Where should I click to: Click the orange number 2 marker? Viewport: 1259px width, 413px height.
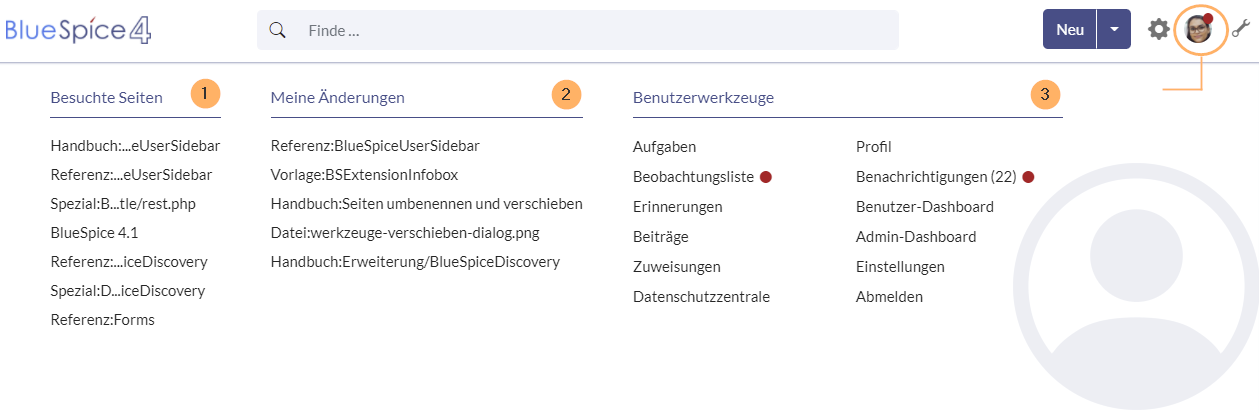tap(566, 95)
